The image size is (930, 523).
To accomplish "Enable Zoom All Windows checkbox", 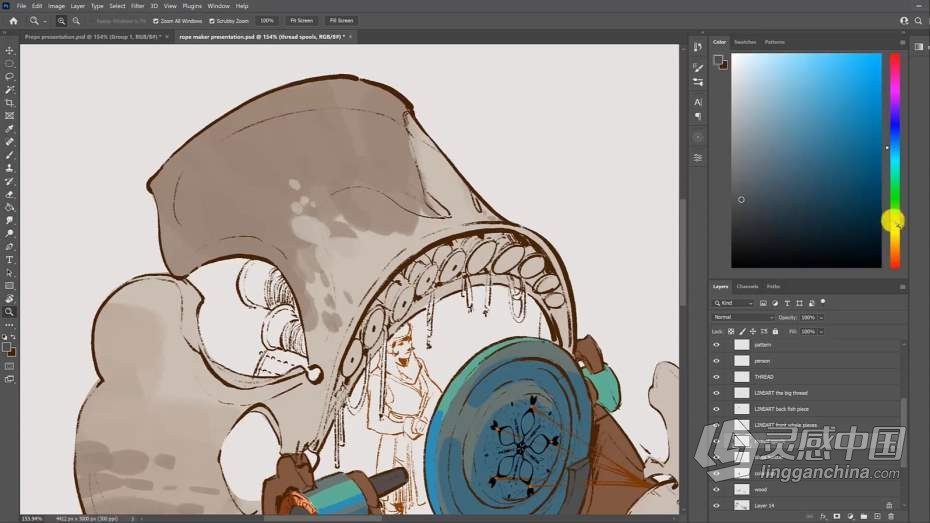I will pyautogui.click(x=156, y=20).
